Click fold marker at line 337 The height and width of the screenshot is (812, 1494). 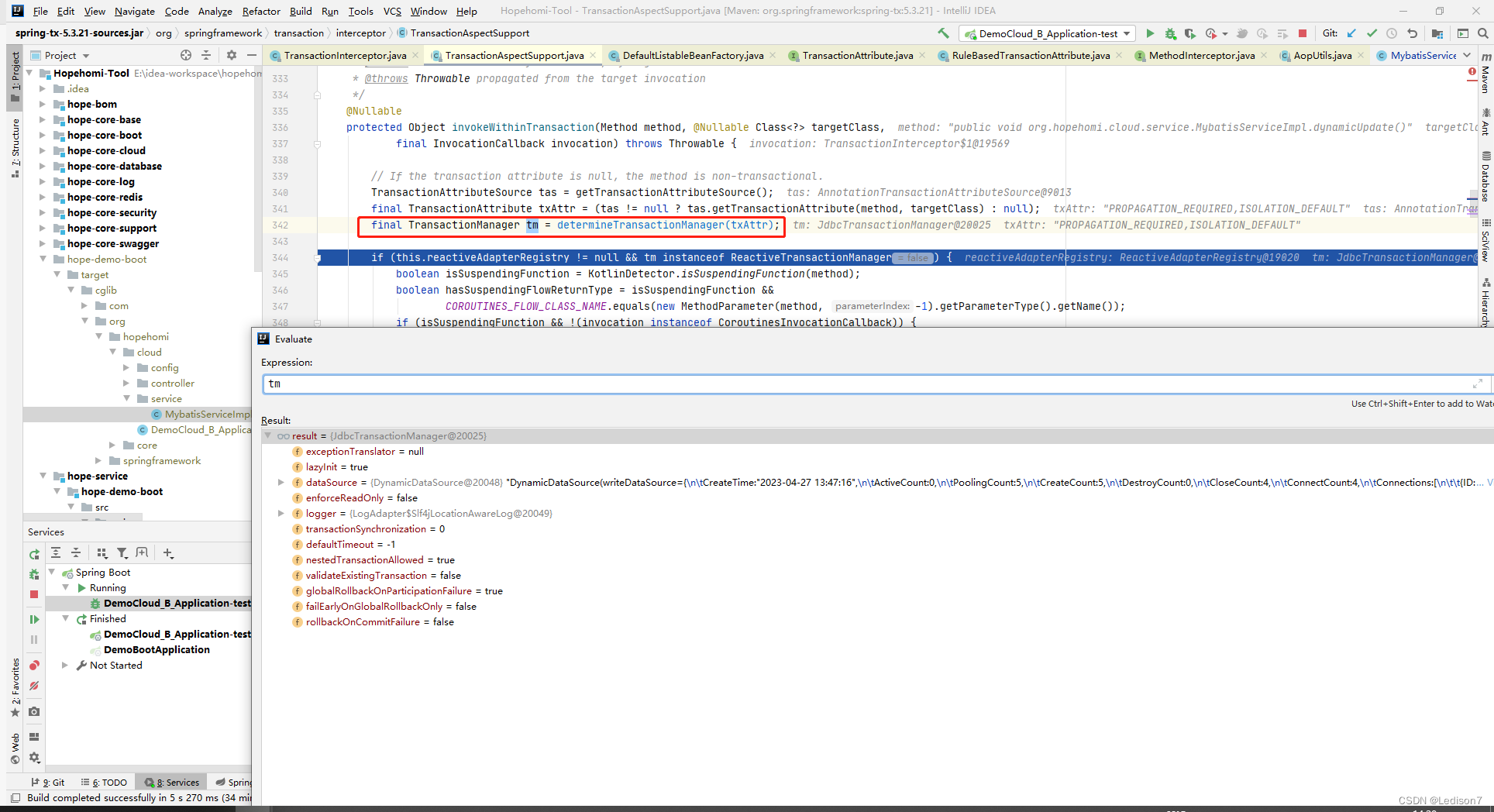click(x=317, y=144)
